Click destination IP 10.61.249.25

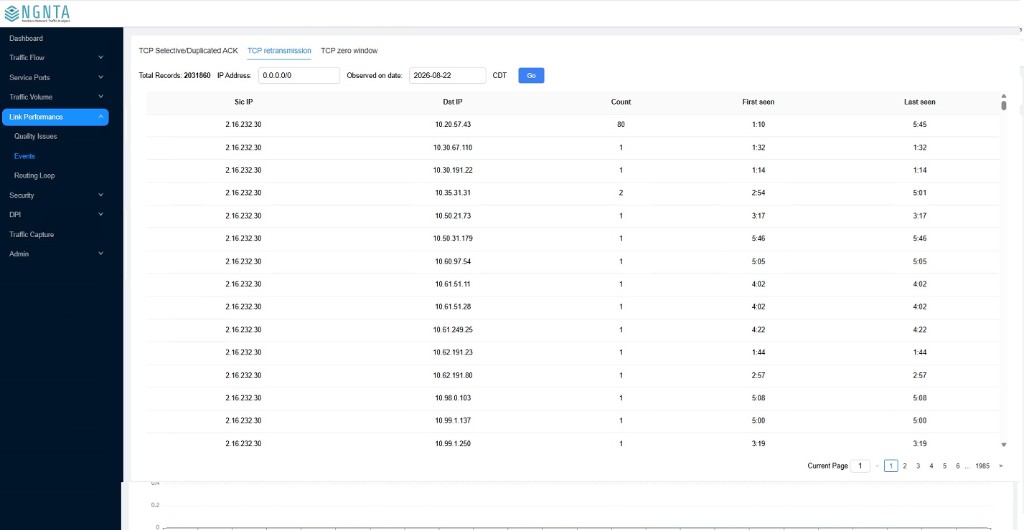click(453, 330)
